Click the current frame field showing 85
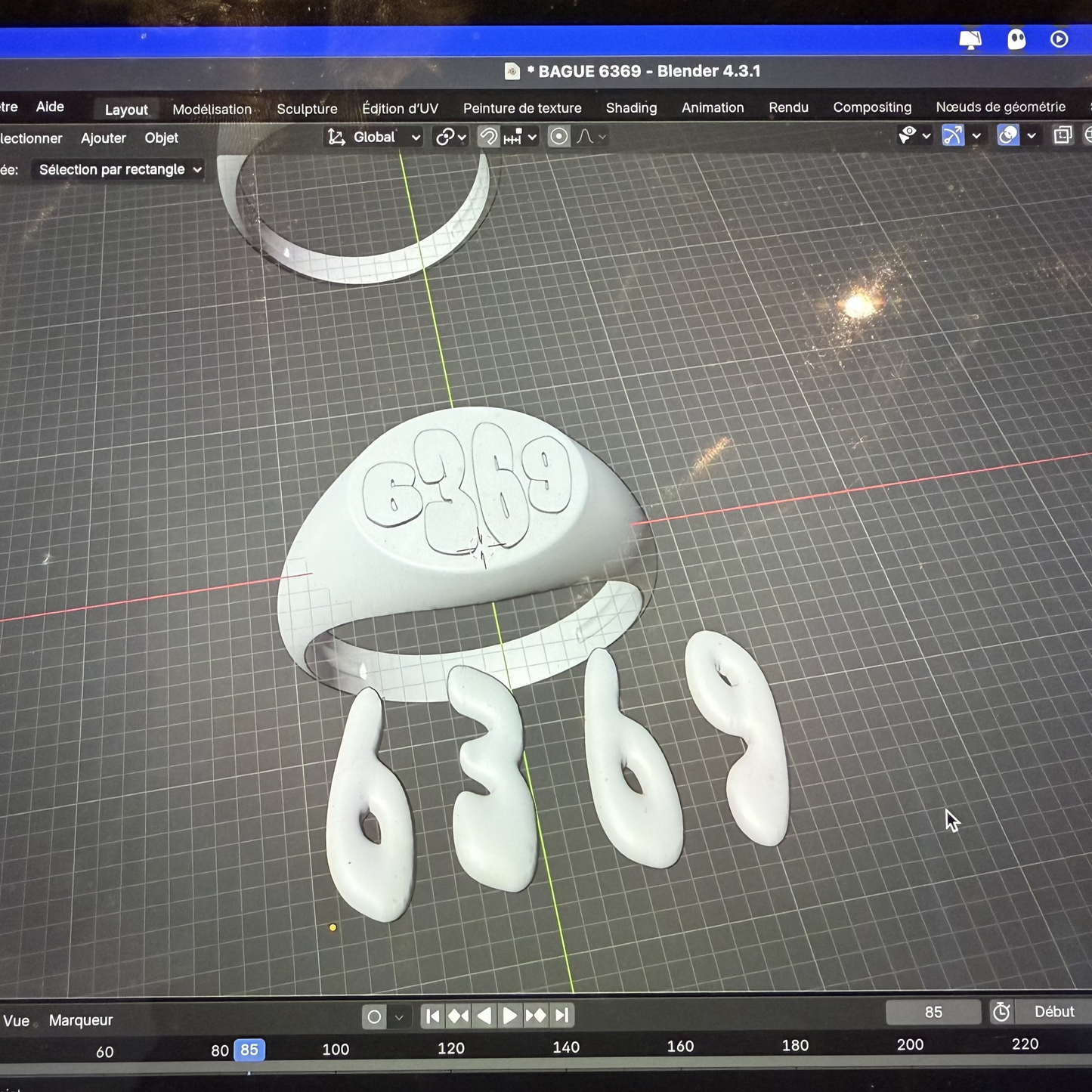Screen dimensions: 1092x1092 933,1012
